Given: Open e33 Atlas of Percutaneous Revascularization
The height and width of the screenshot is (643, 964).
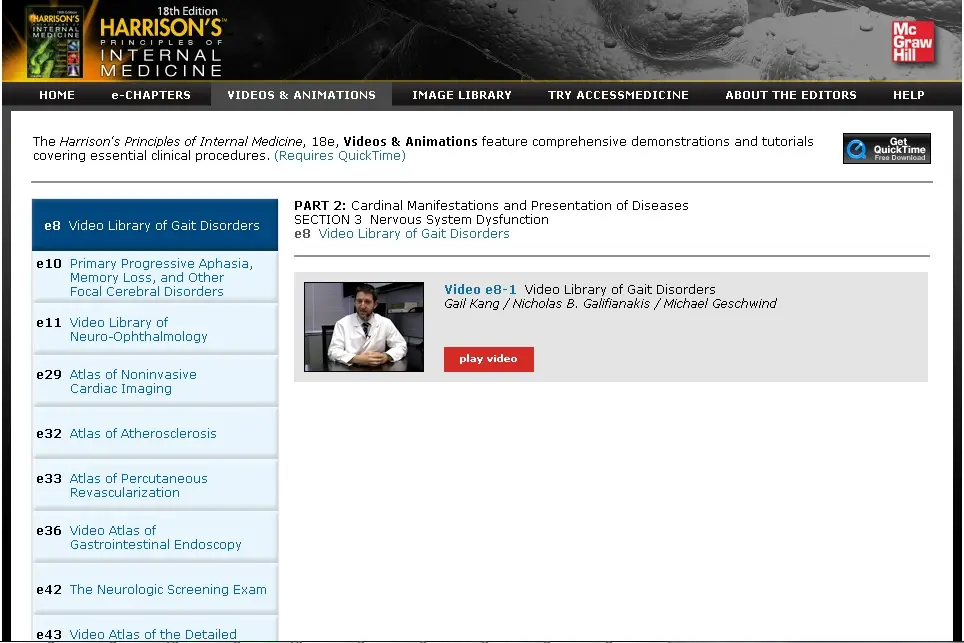Looking at the screenshot, I should pos(155,485).
